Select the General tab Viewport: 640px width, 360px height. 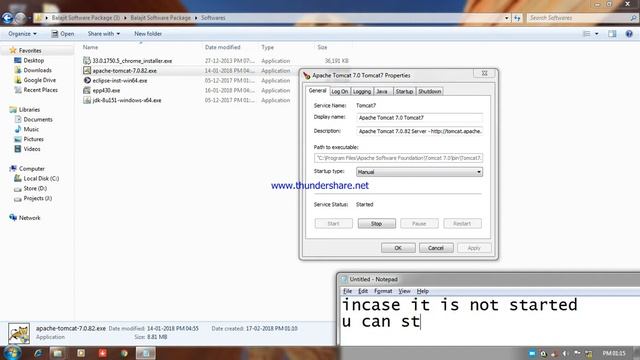(318, 91)
